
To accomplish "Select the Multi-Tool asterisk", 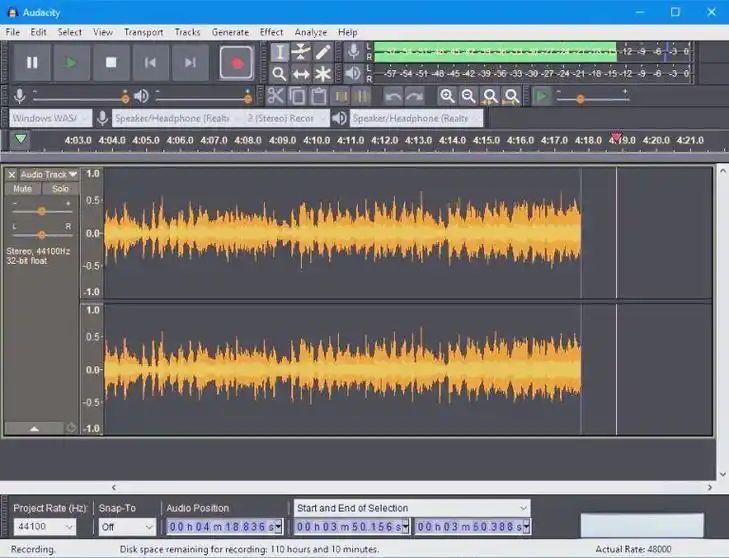I will click(322, 73).
